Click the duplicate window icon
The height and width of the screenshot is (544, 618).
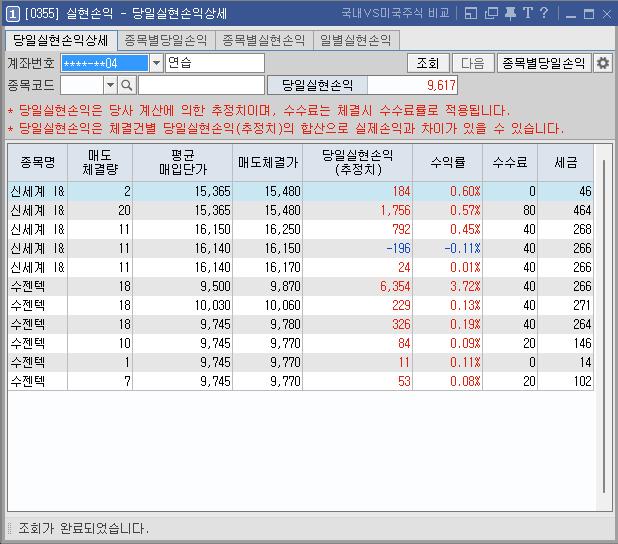[x=491, y=13]
